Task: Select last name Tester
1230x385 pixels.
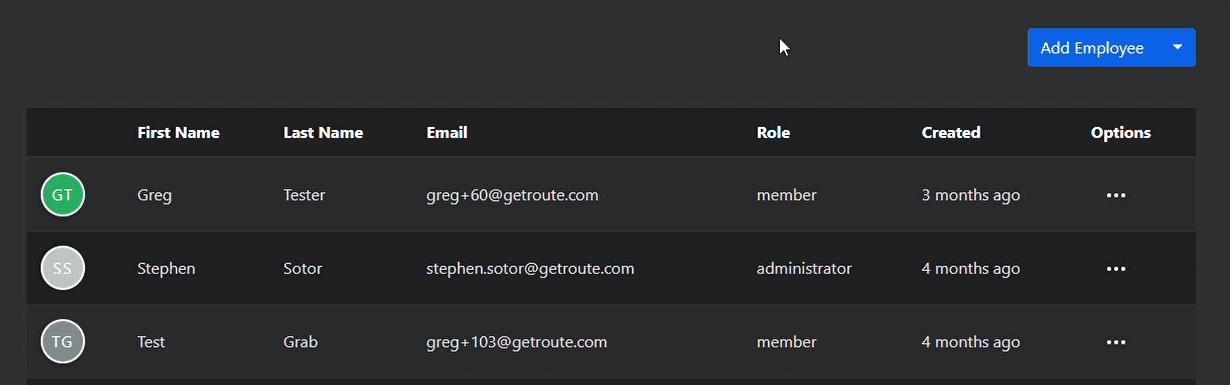Action: point(304,195)
